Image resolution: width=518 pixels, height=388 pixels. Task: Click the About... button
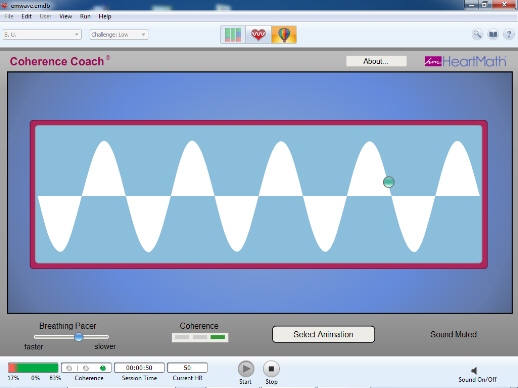(376, 61)
